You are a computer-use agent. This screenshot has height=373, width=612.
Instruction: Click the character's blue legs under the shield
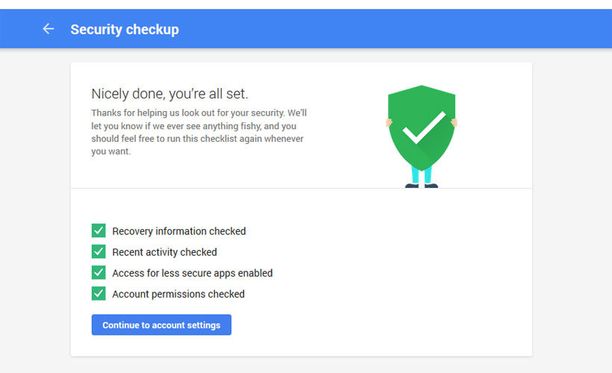[422, 175]
